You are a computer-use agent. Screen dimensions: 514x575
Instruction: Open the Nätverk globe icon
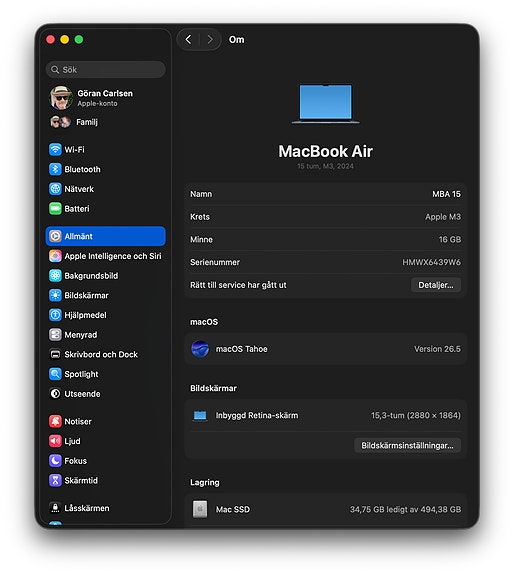coord(55,189)
